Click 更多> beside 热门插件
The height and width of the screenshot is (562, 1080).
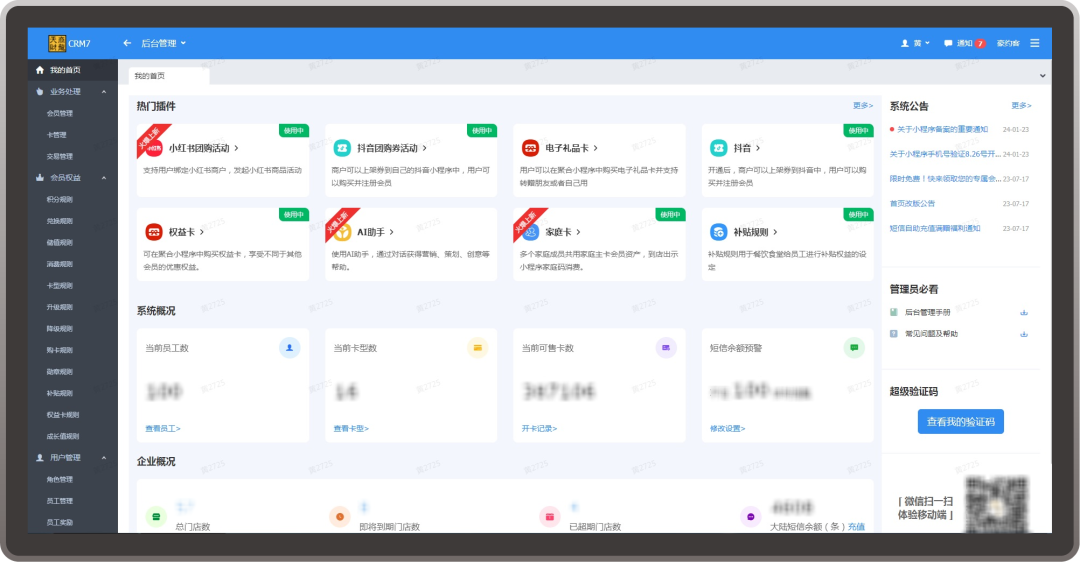point(862,105)
